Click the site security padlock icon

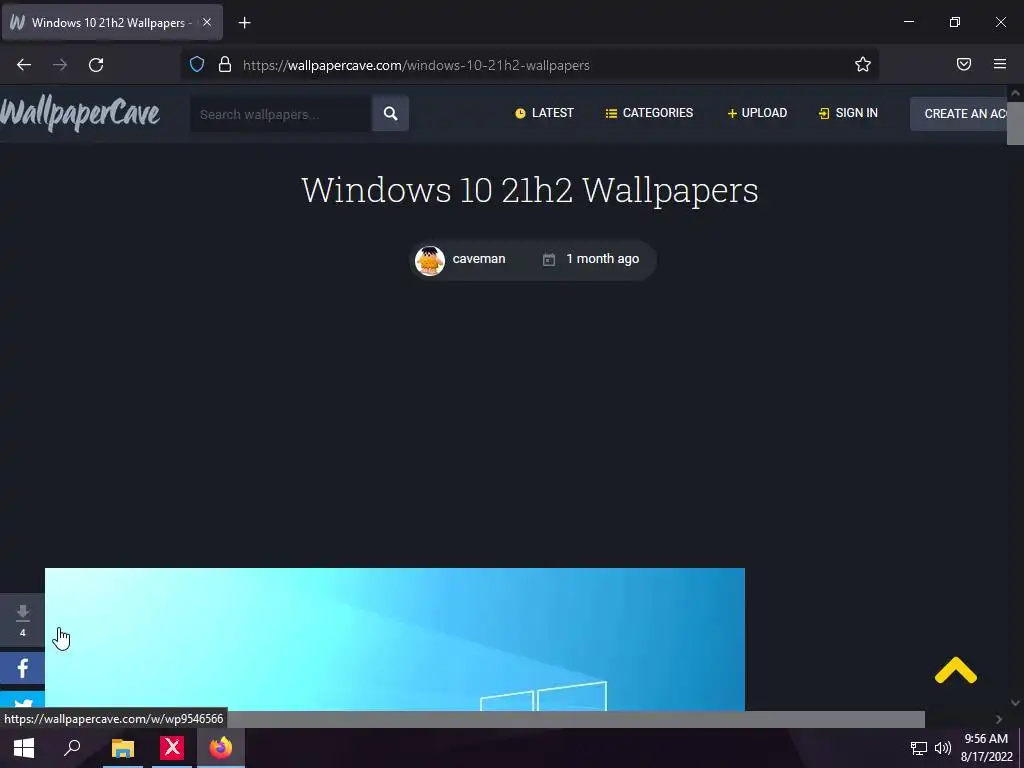pos(225,64)
